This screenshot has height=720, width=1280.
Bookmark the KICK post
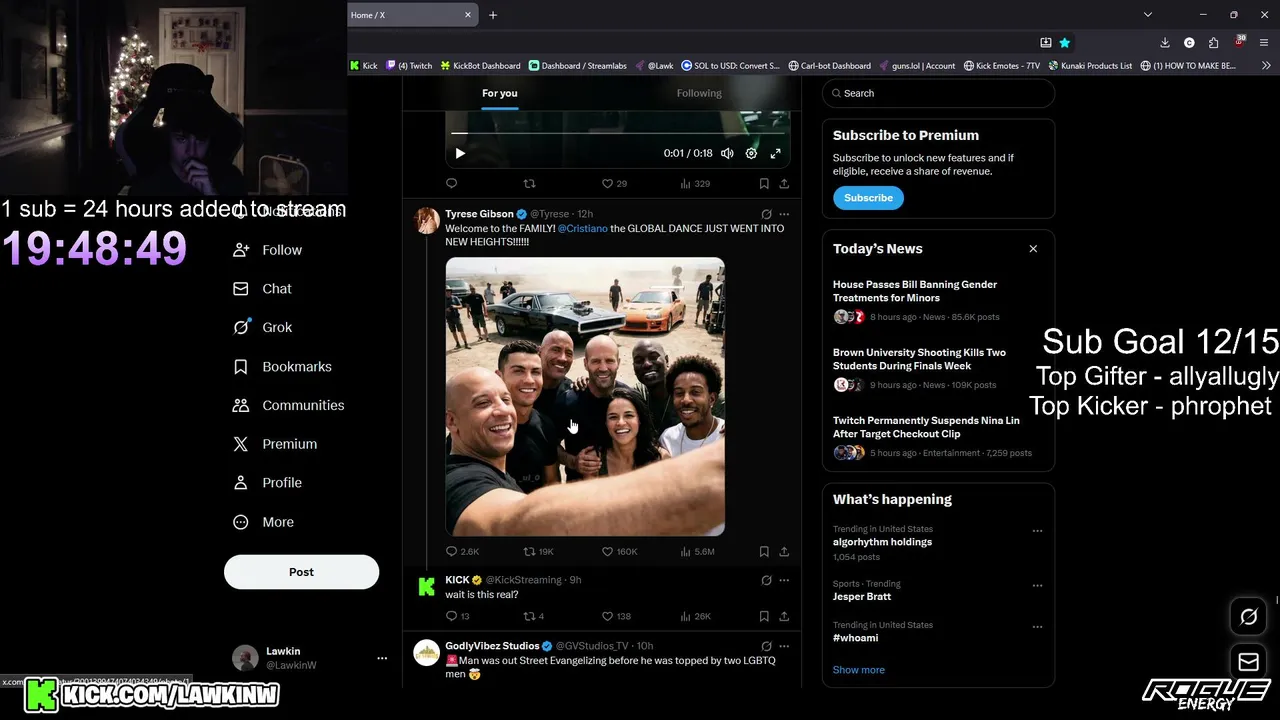coord(764,616)
